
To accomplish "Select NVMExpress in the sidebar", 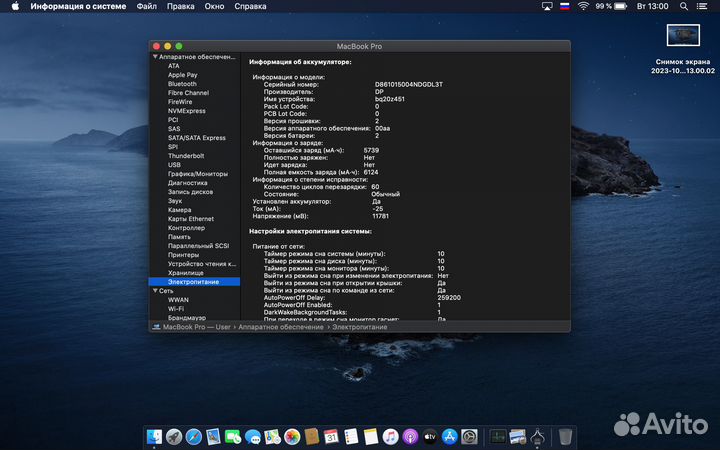I will (x=186, y=111).
